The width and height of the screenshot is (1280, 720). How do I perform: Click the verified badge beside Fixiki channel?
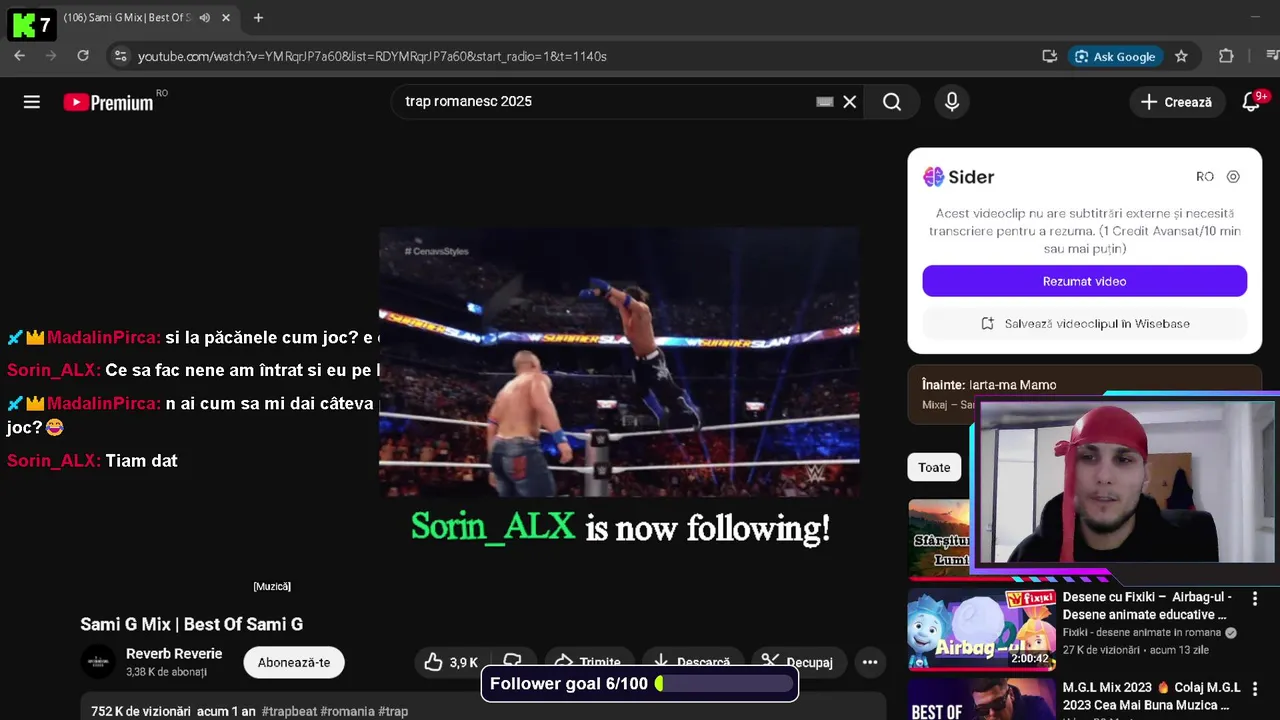(x=1231, y=633)
